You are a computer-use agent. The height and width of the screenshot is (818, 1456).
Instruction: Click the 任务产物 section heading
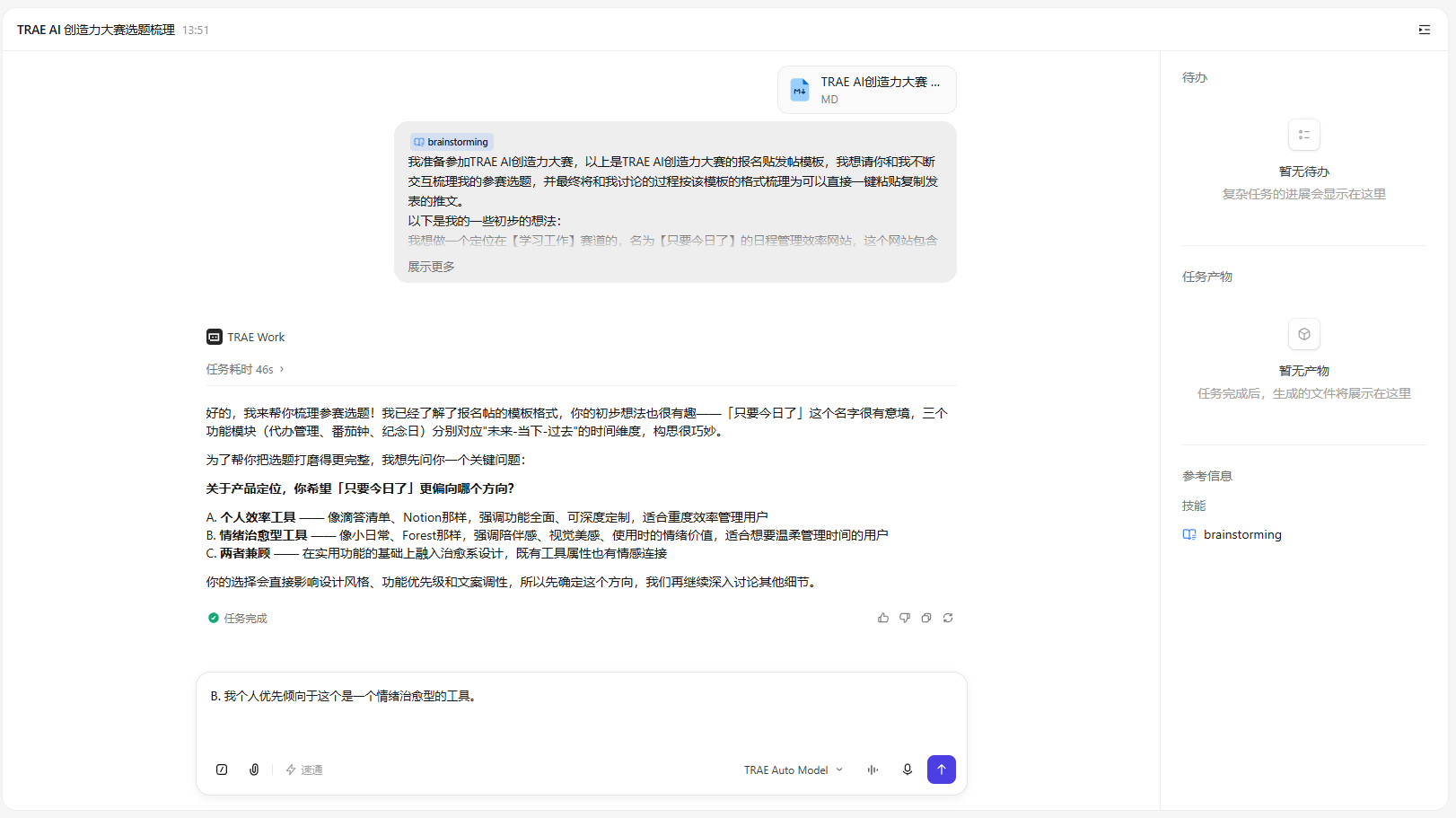(1207, 277)
